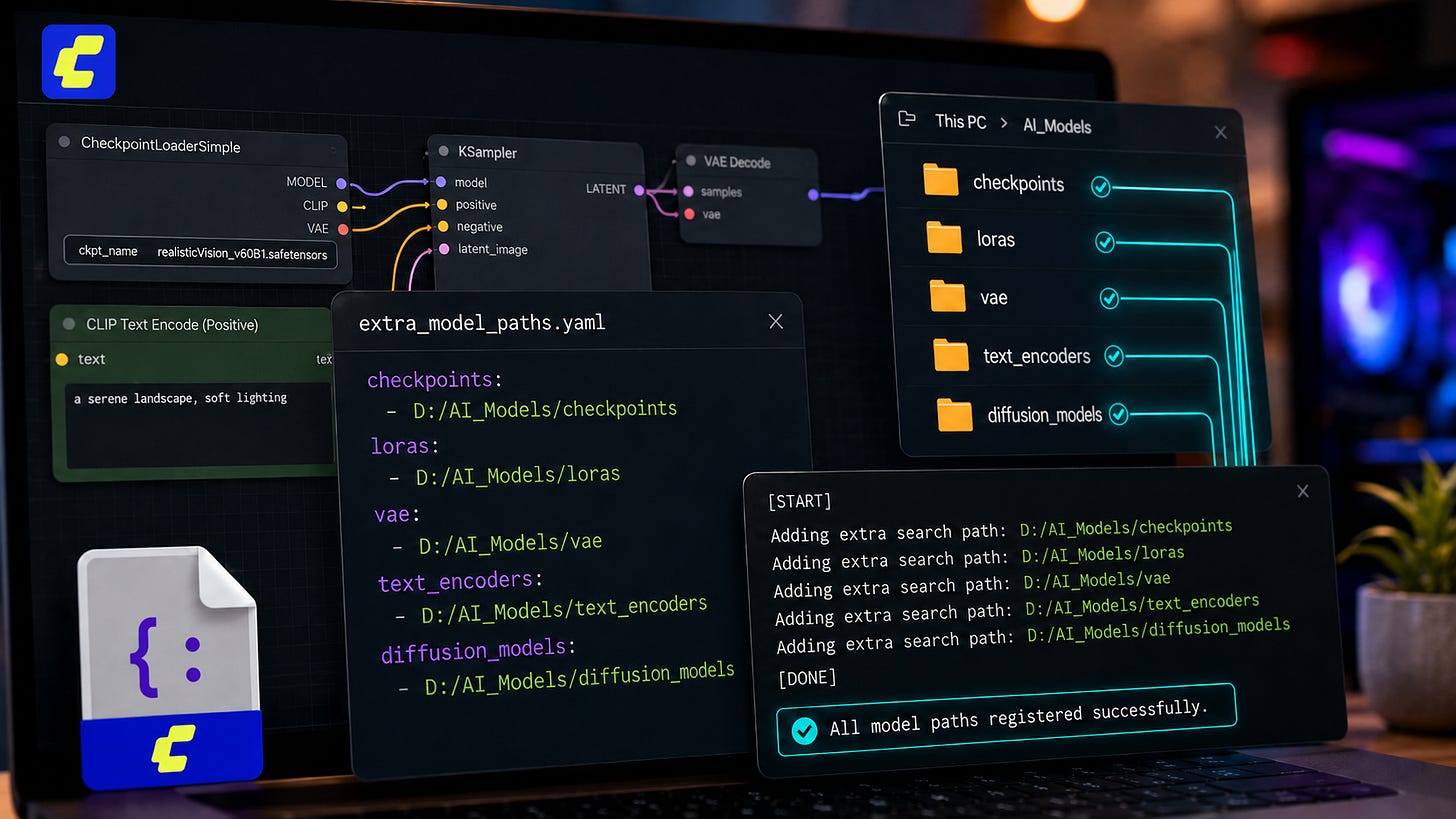Toggle the checkmark beside vae folder
Screen dimensions: 1456x819
point(1109,298)
